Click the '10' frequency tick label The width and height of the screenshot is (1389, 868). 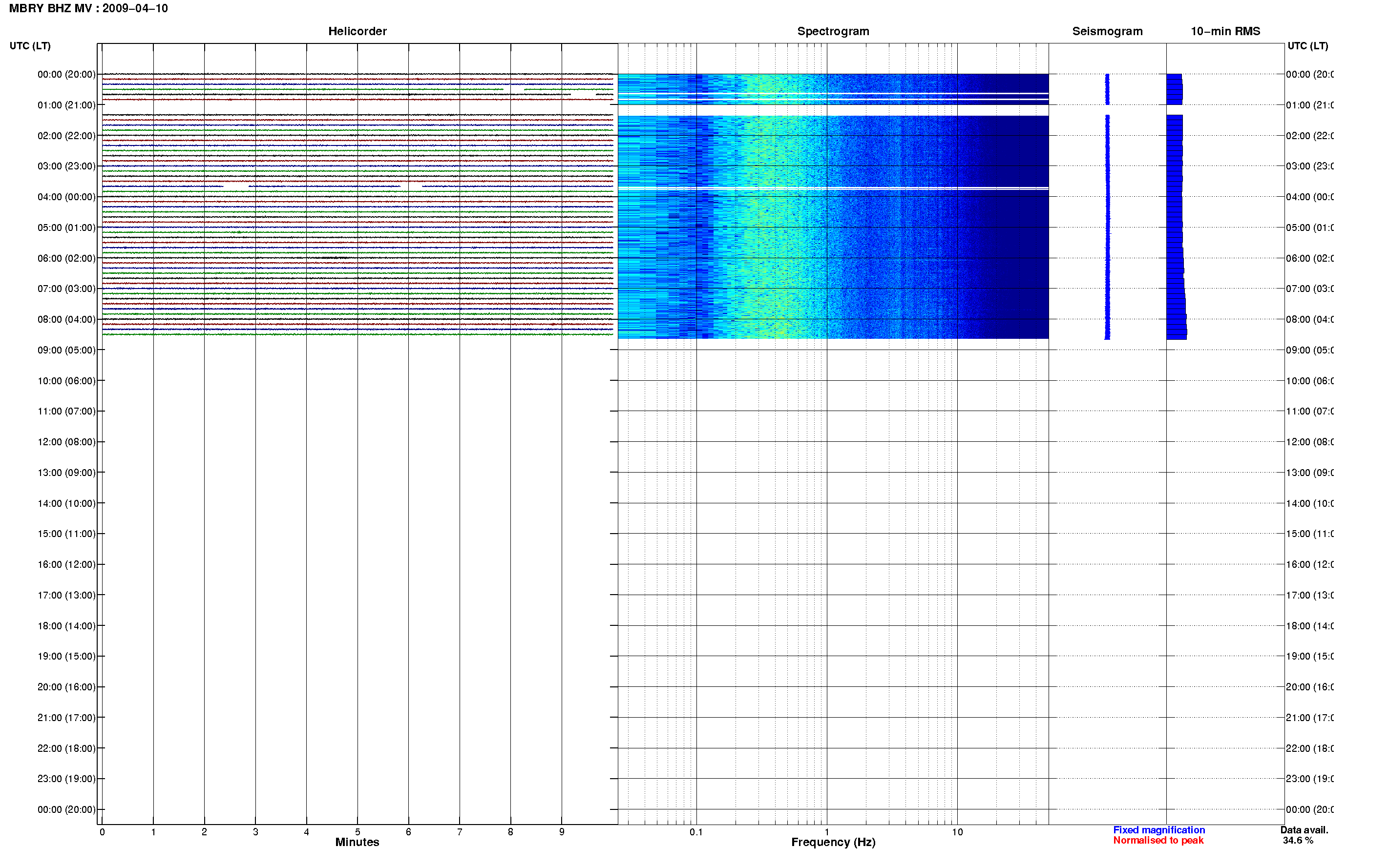coord(957,832)
